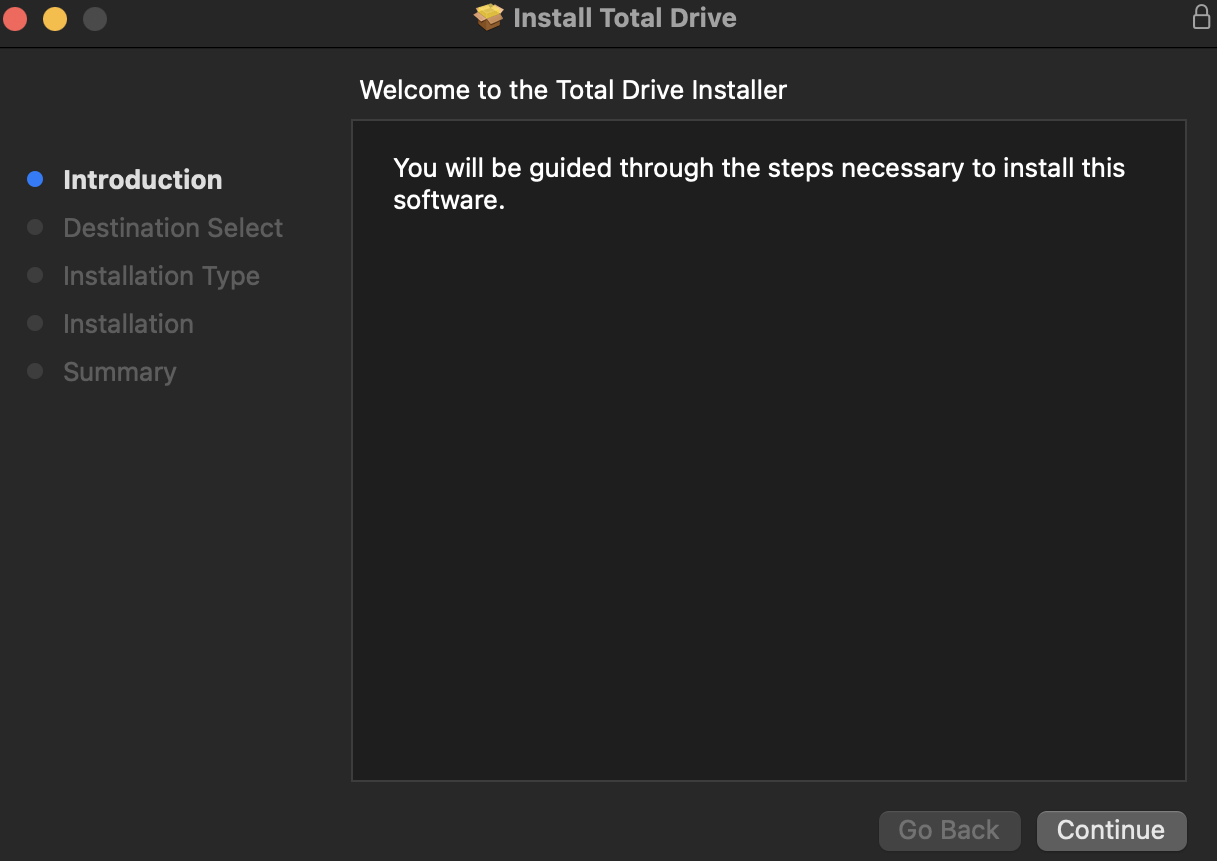The width and height of the screenshot is (1217, 861).
Task: Click the yellow minimize window button
Action: (x=54, y=17)
